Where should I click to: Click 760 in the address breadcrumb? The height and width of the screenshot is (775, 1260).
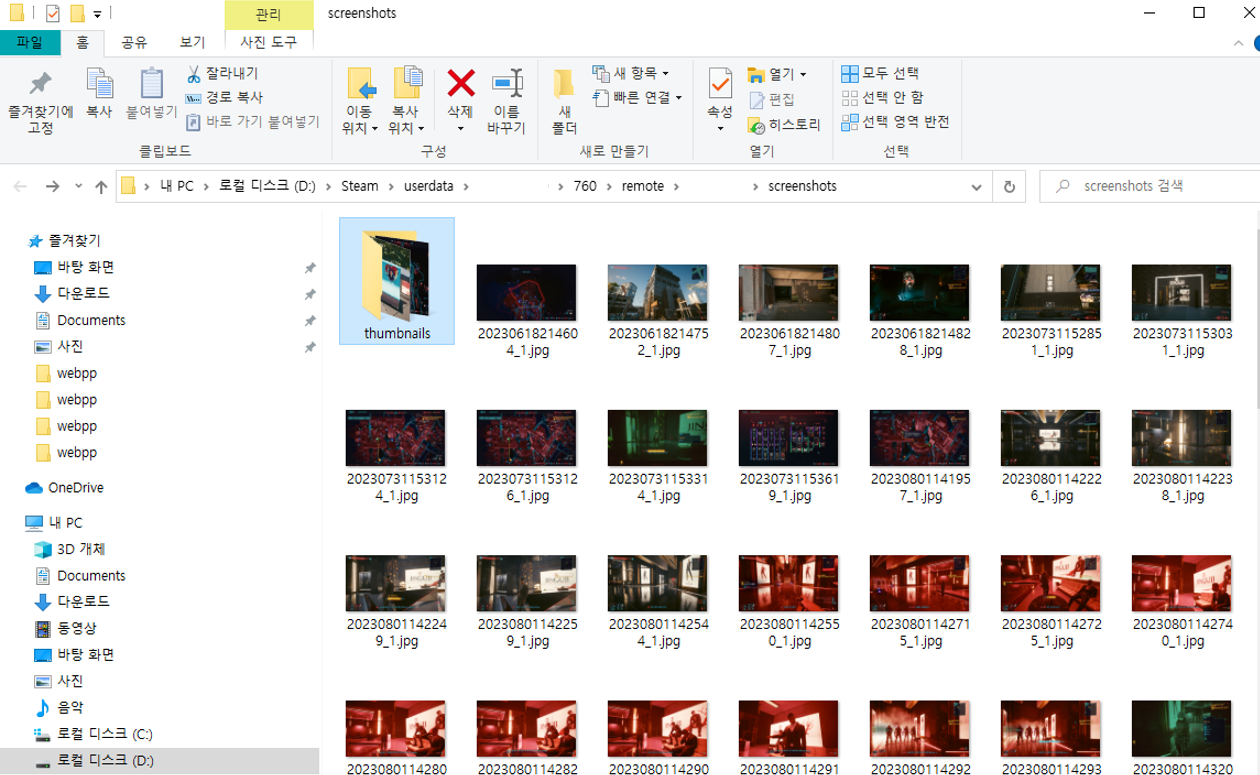pos(585,187)
